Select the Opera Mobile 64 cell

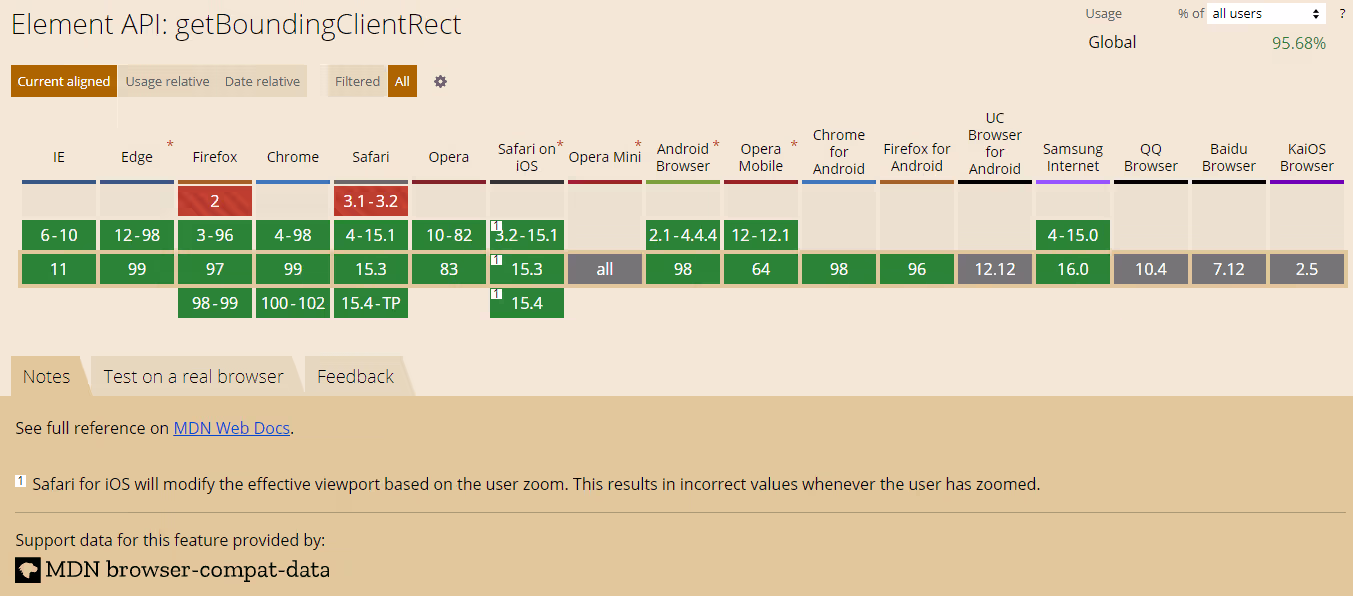point(761,269)
